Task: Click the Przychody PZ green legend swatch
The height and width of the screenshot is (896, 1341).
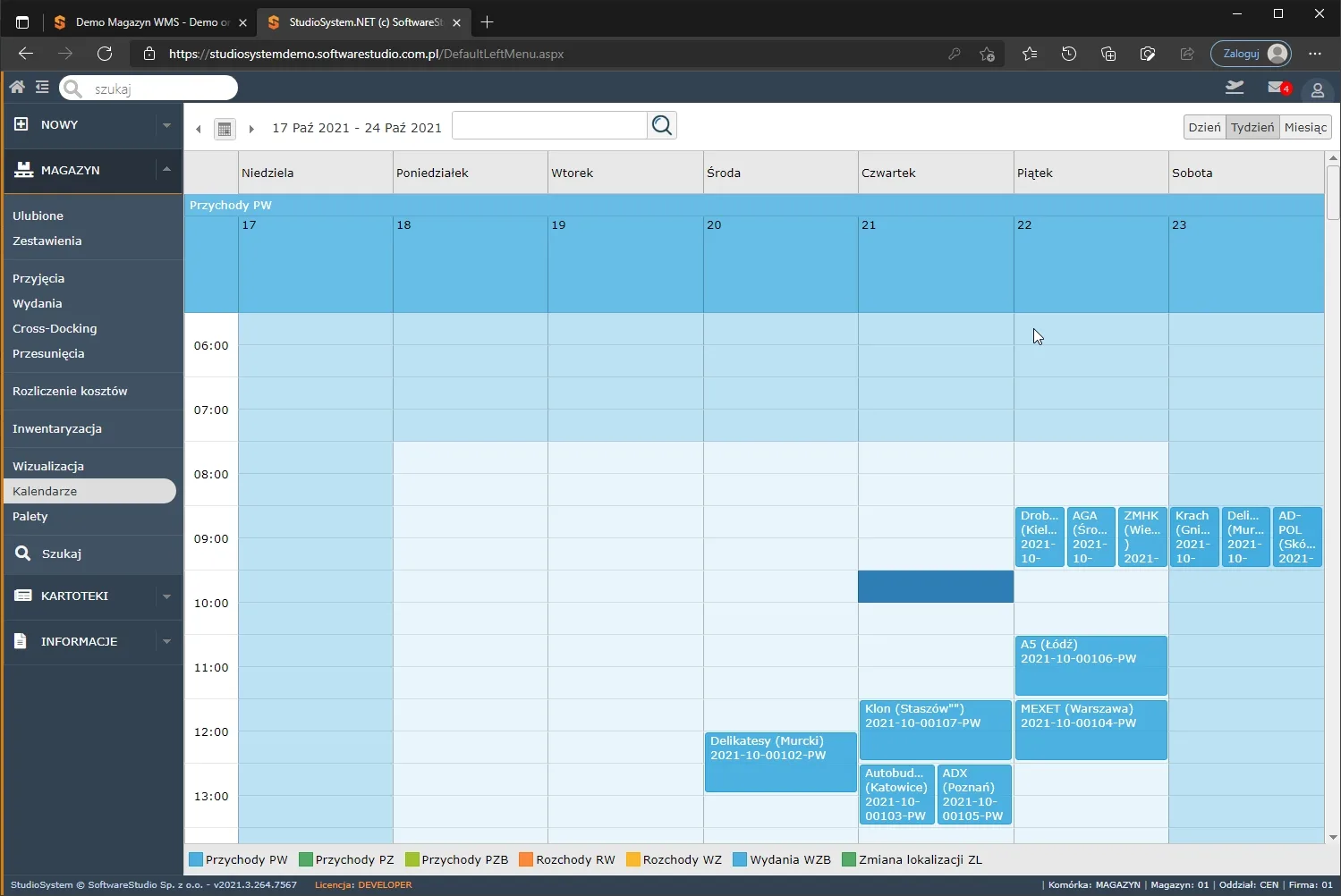Action: pyautogui.click(x=306, y=859)
